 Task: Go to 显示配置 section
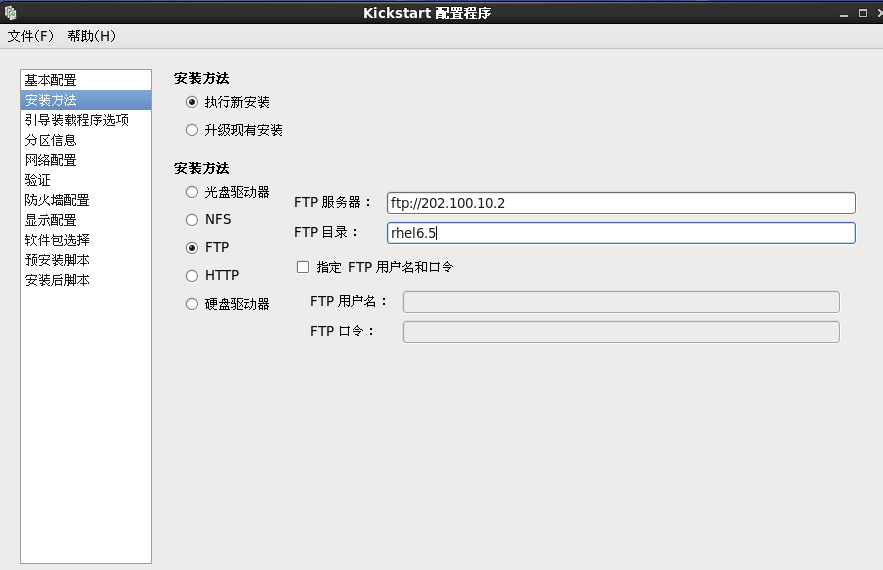pos(86,220)
